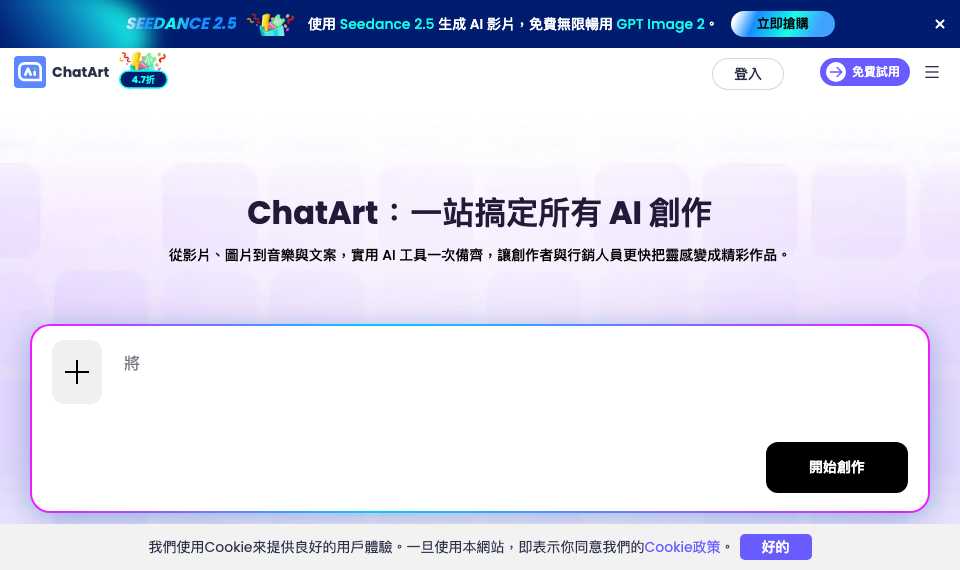This screenshot has width=960, height=570.
Task: Accept cookies with the 好的 button
Action: 776,547
